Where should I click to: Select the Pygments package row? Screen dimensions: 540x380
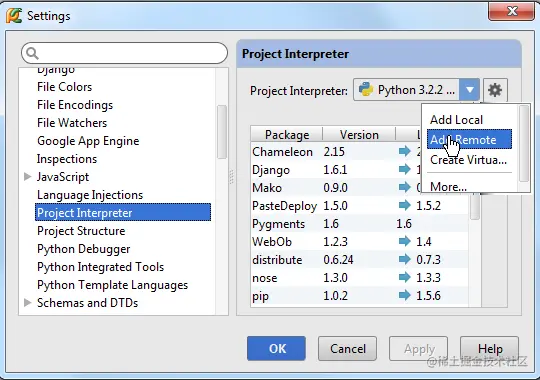coord(360,224)
